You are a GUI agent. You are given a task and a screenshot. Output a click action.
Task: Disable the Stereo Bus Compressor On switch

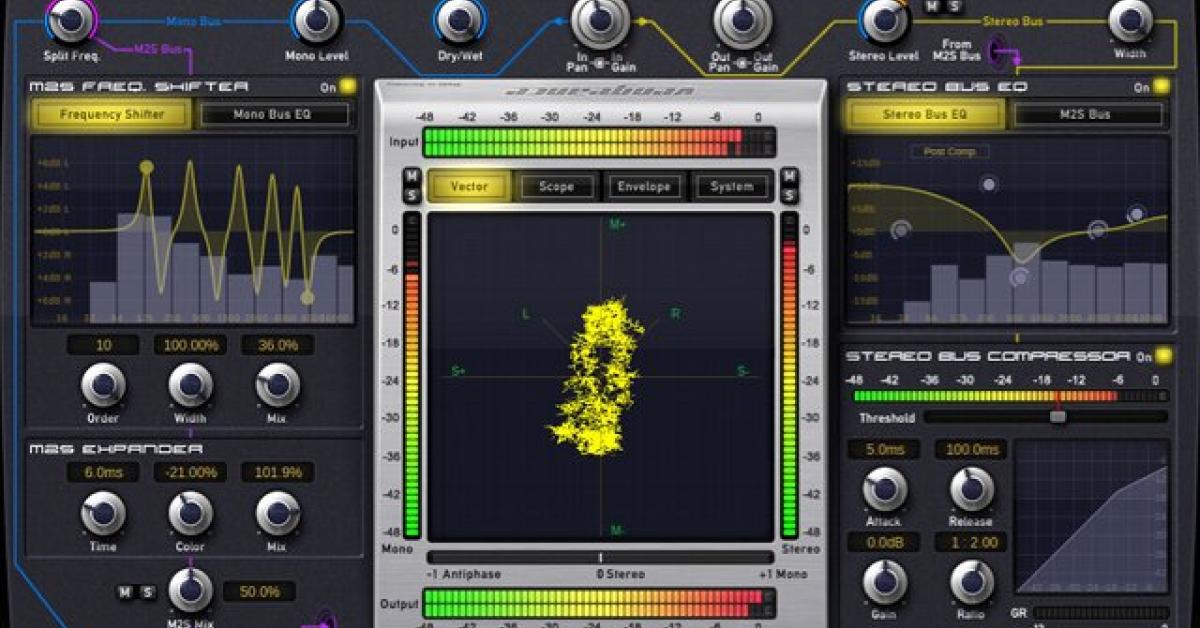pyautogui.click(x=1163, y=356)
